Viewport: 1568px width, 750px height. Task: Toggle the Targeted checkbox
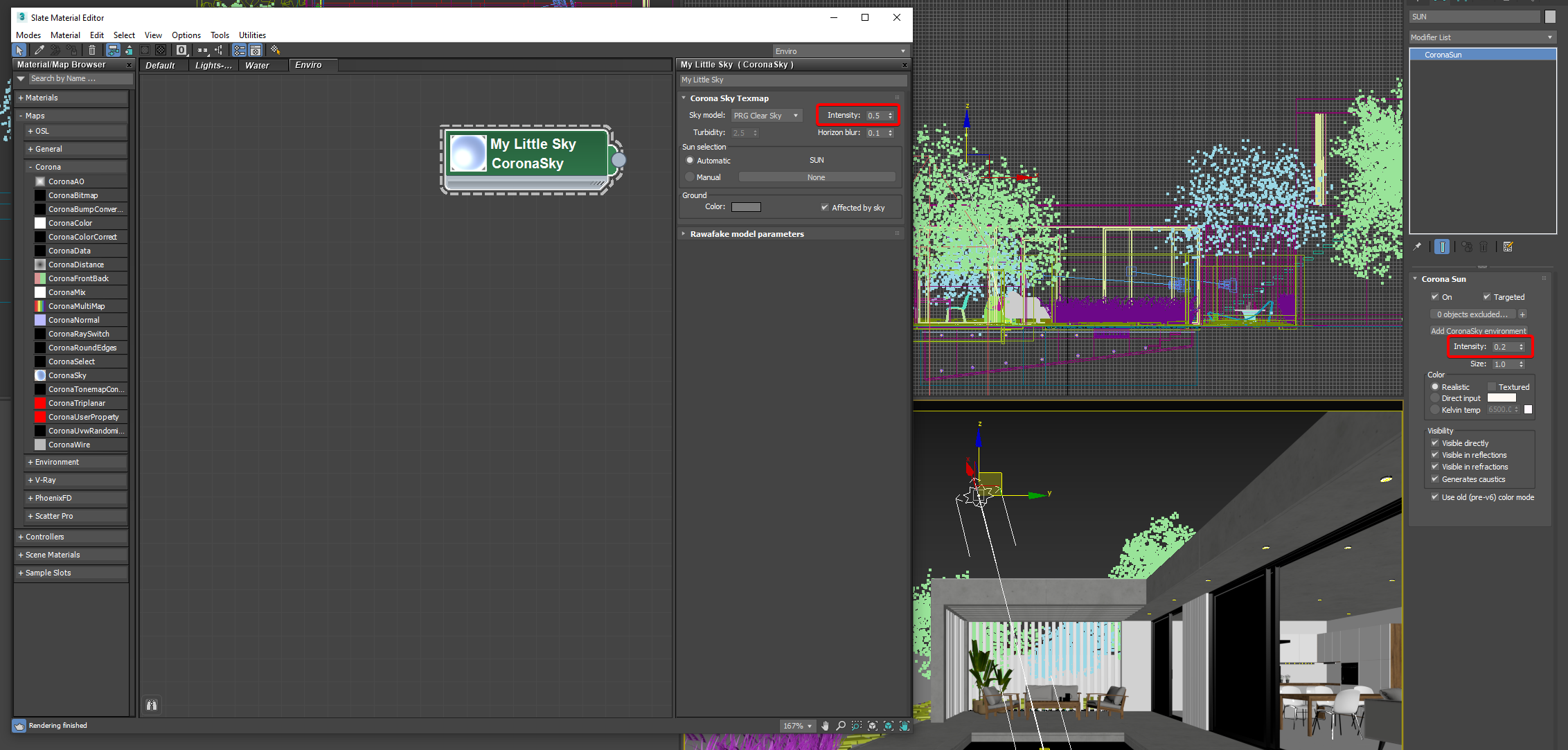coord(1486,296)
